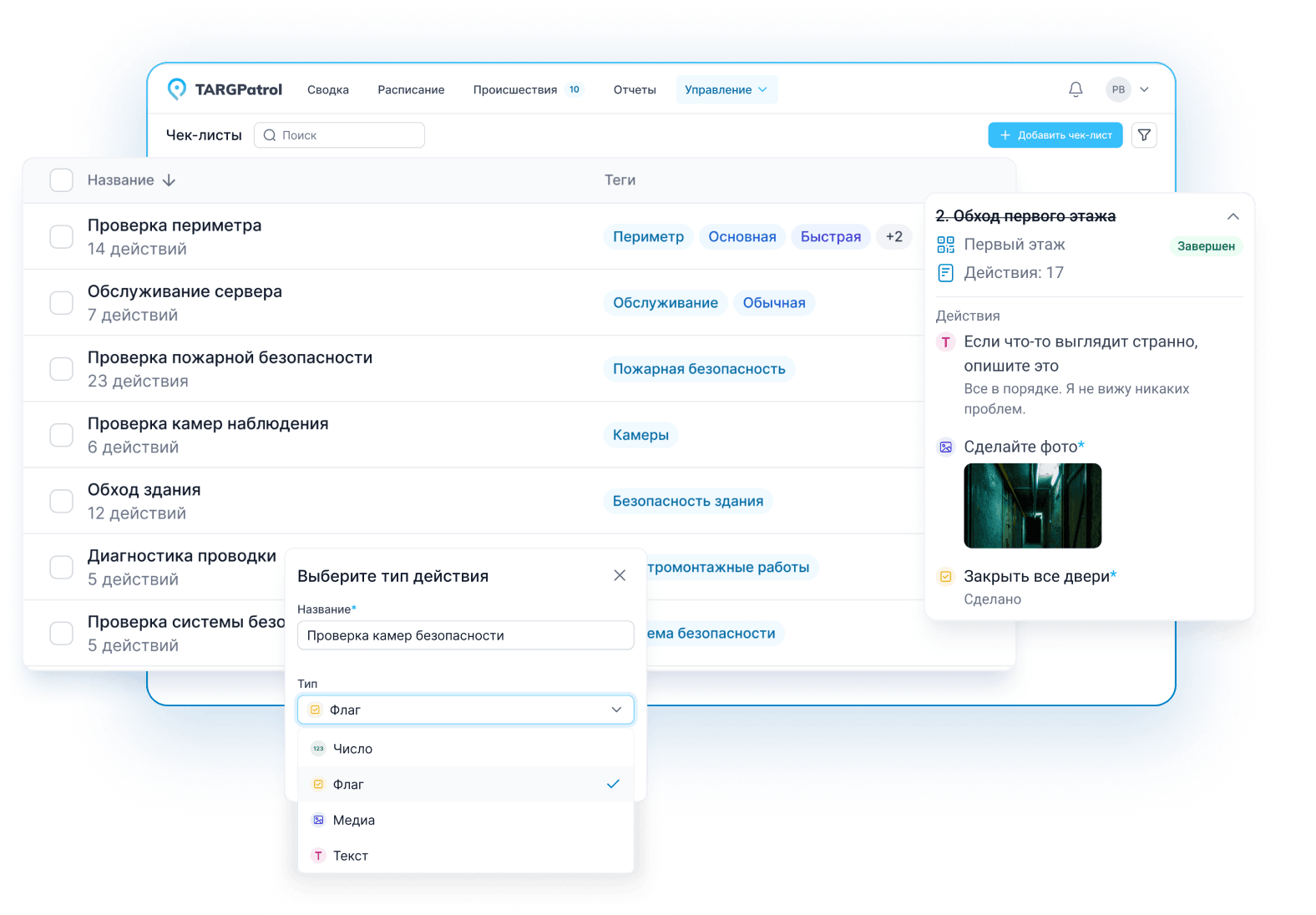Click Добавить чек-лист button

pos(1055,135)
